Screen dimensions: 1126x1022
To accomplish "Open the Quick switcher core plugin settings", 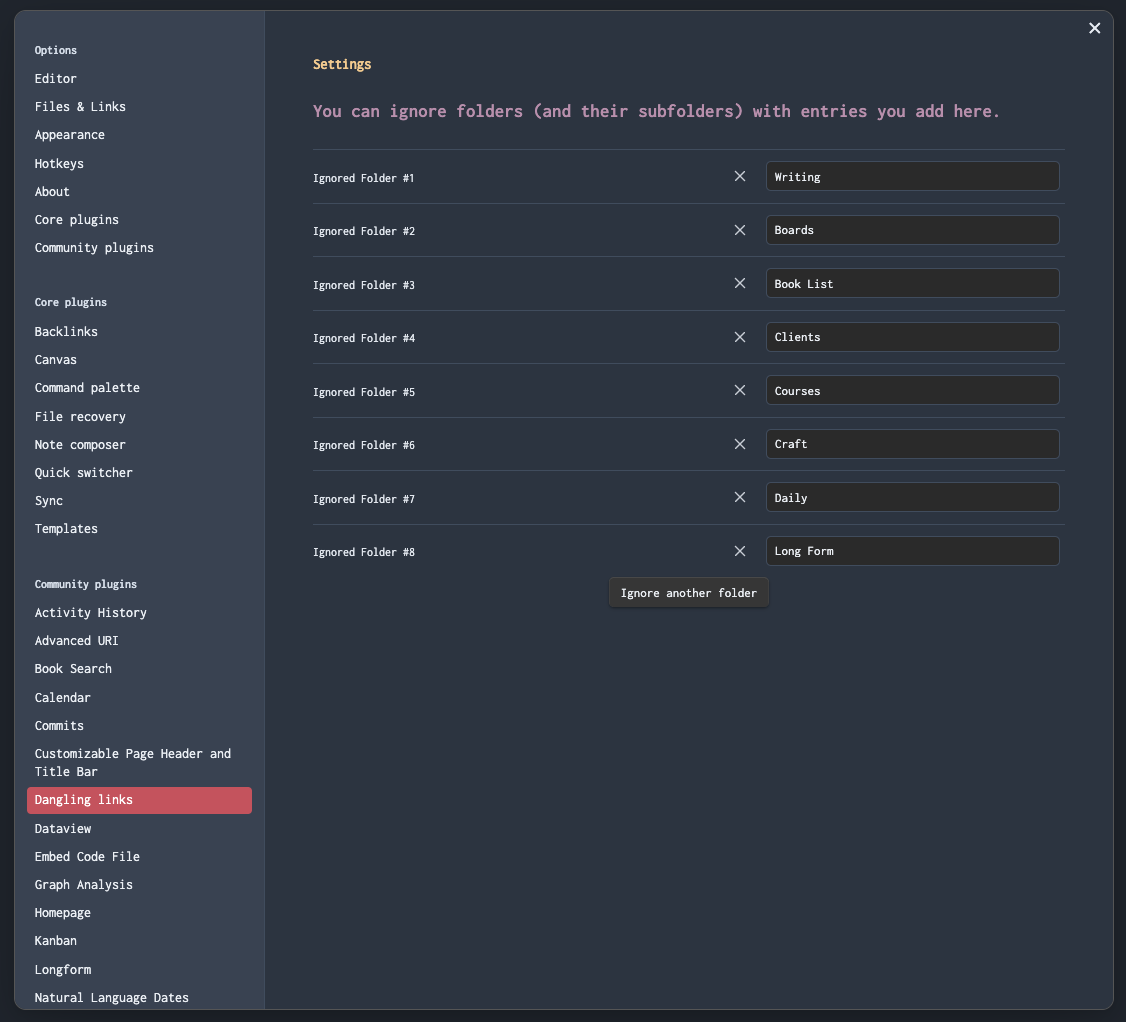I will coord(83,472).
